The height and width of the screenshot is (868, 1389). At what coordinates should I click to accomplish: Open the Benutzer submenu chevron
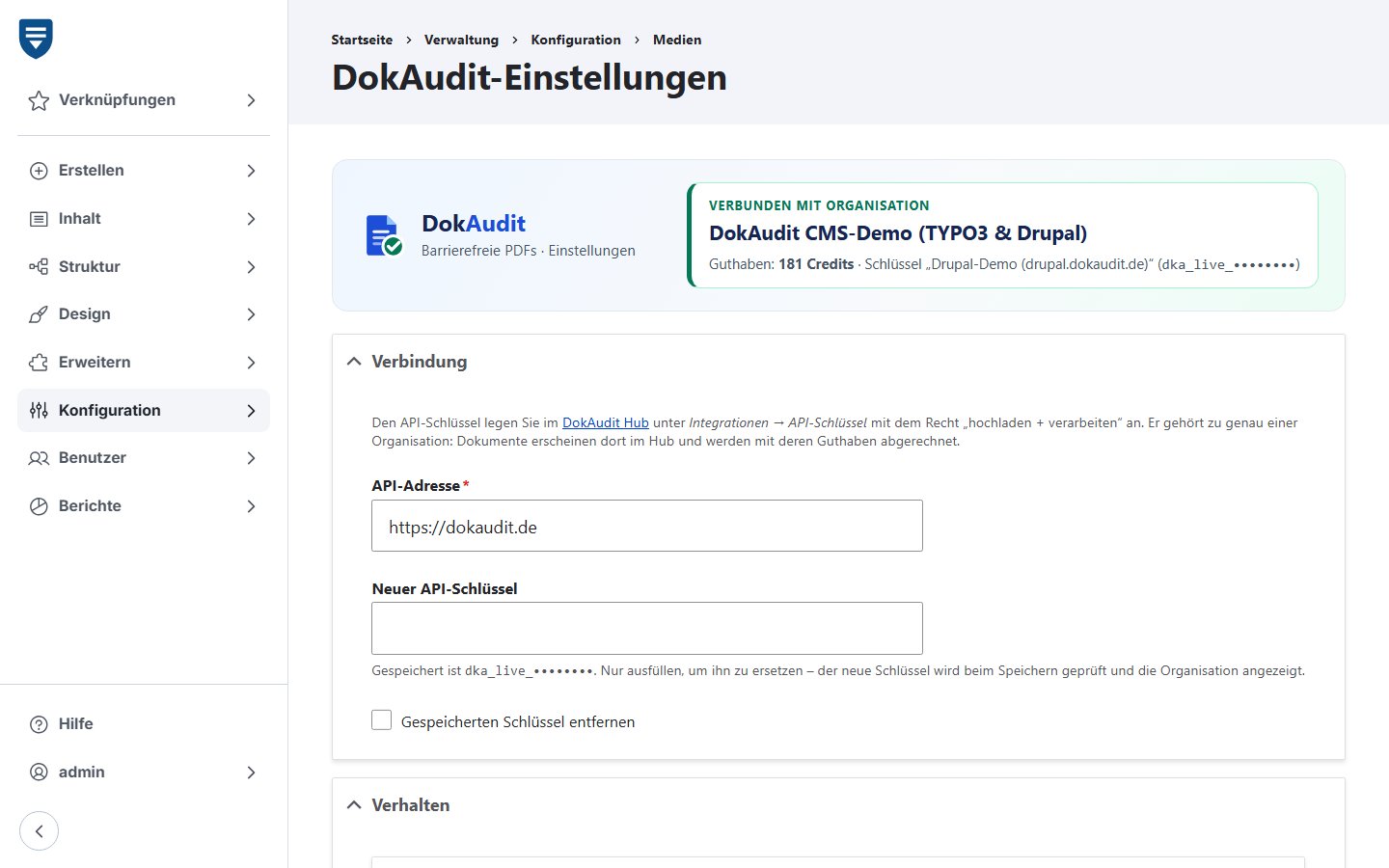(251, 458)
